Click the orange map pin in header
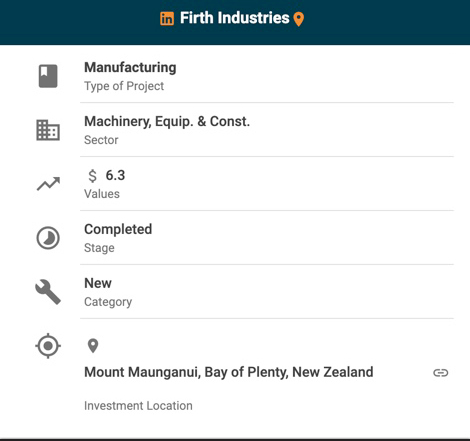The height and width of the screenshot is (441, 470). (299, 19)
